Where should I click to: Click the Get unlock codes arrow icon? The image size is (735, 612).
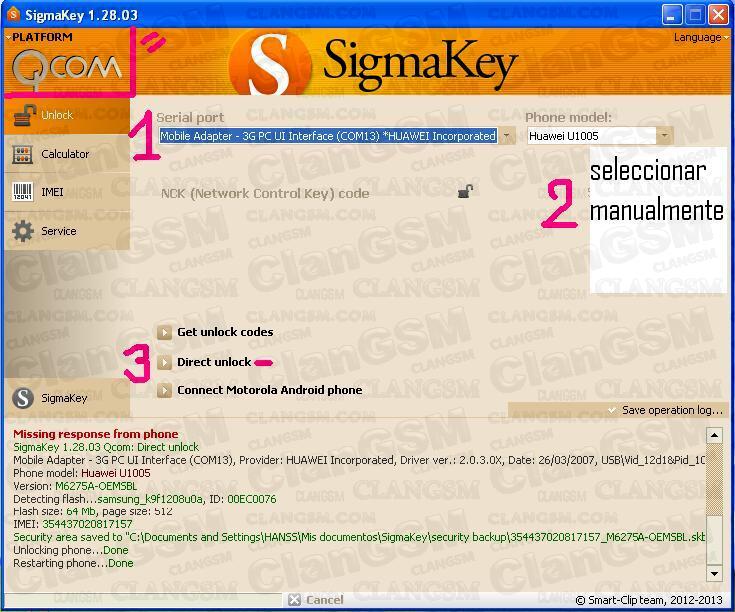(x=164, y=332)
